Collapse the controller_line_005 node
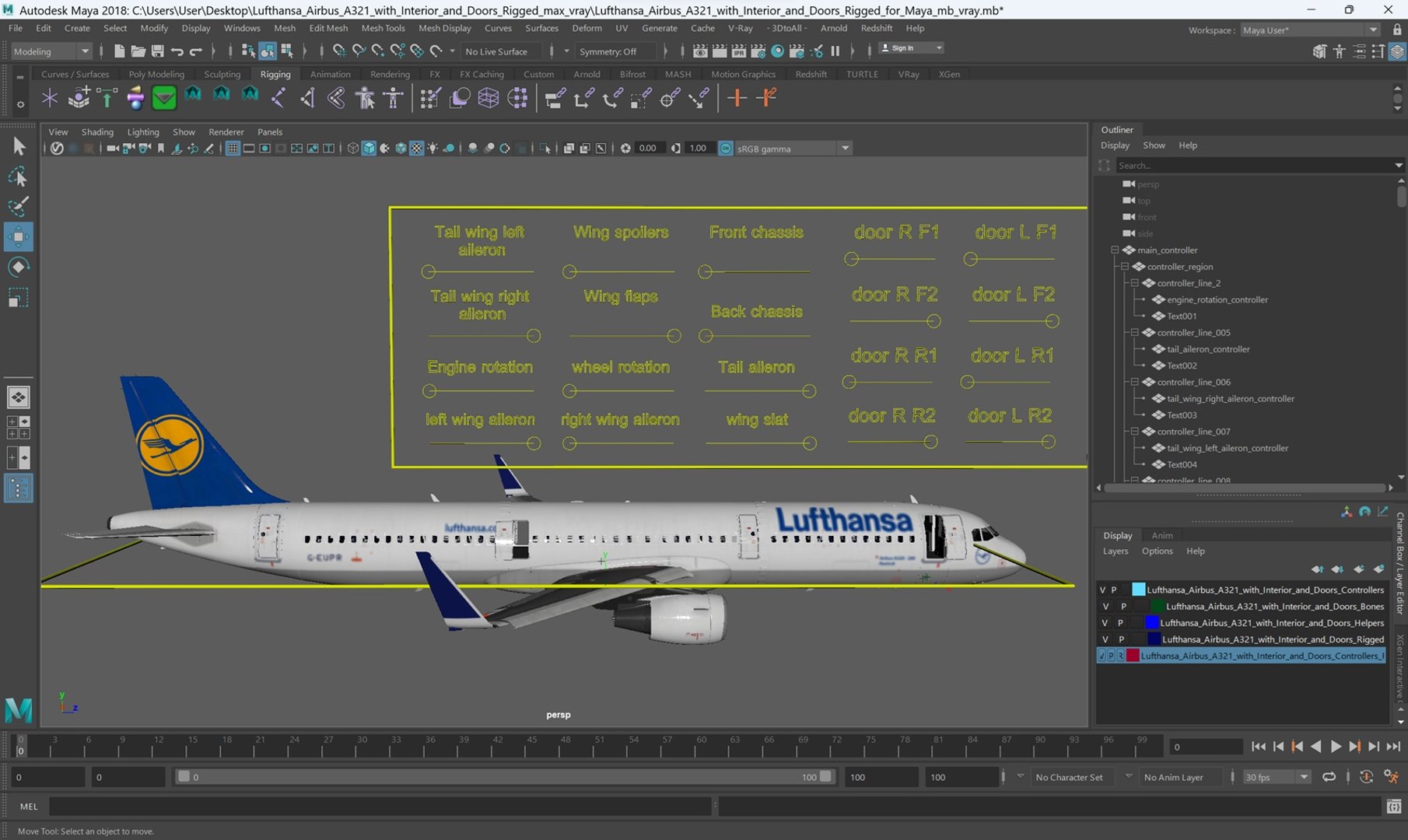 (1135, 332)
